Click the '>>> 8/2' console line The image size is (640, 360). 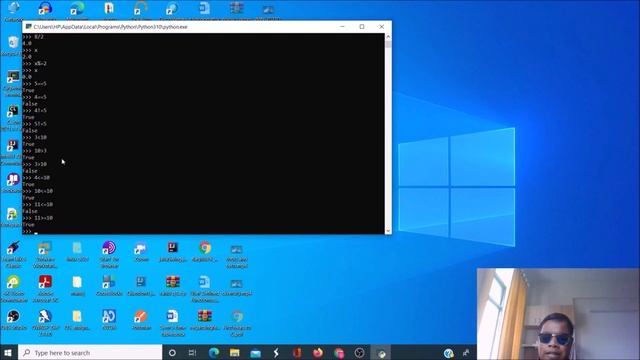click(x=33, y=37)
